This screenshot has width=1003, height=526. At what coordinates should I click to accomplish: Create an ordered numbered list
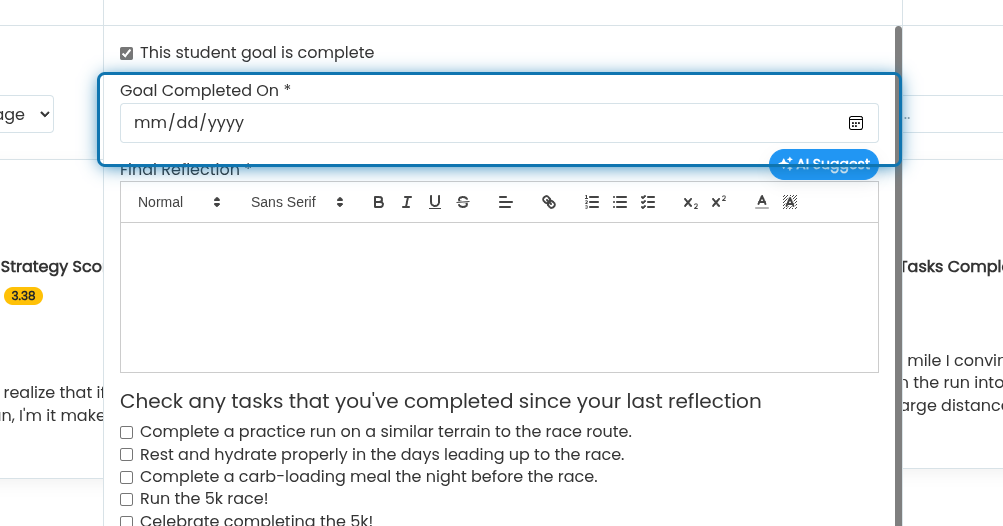coord(592,202)
